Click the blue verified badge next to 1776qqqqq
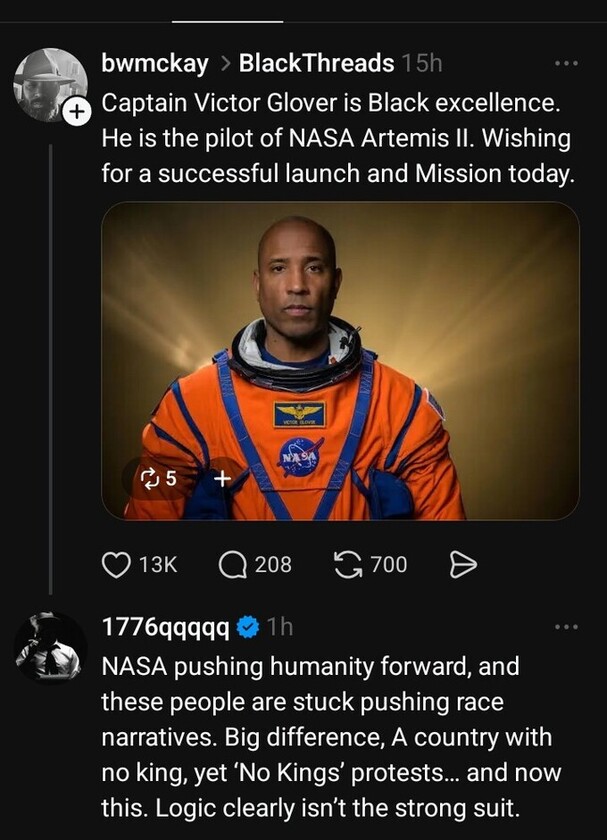Screen dimensions: 607x840 (x=250, y=627)
